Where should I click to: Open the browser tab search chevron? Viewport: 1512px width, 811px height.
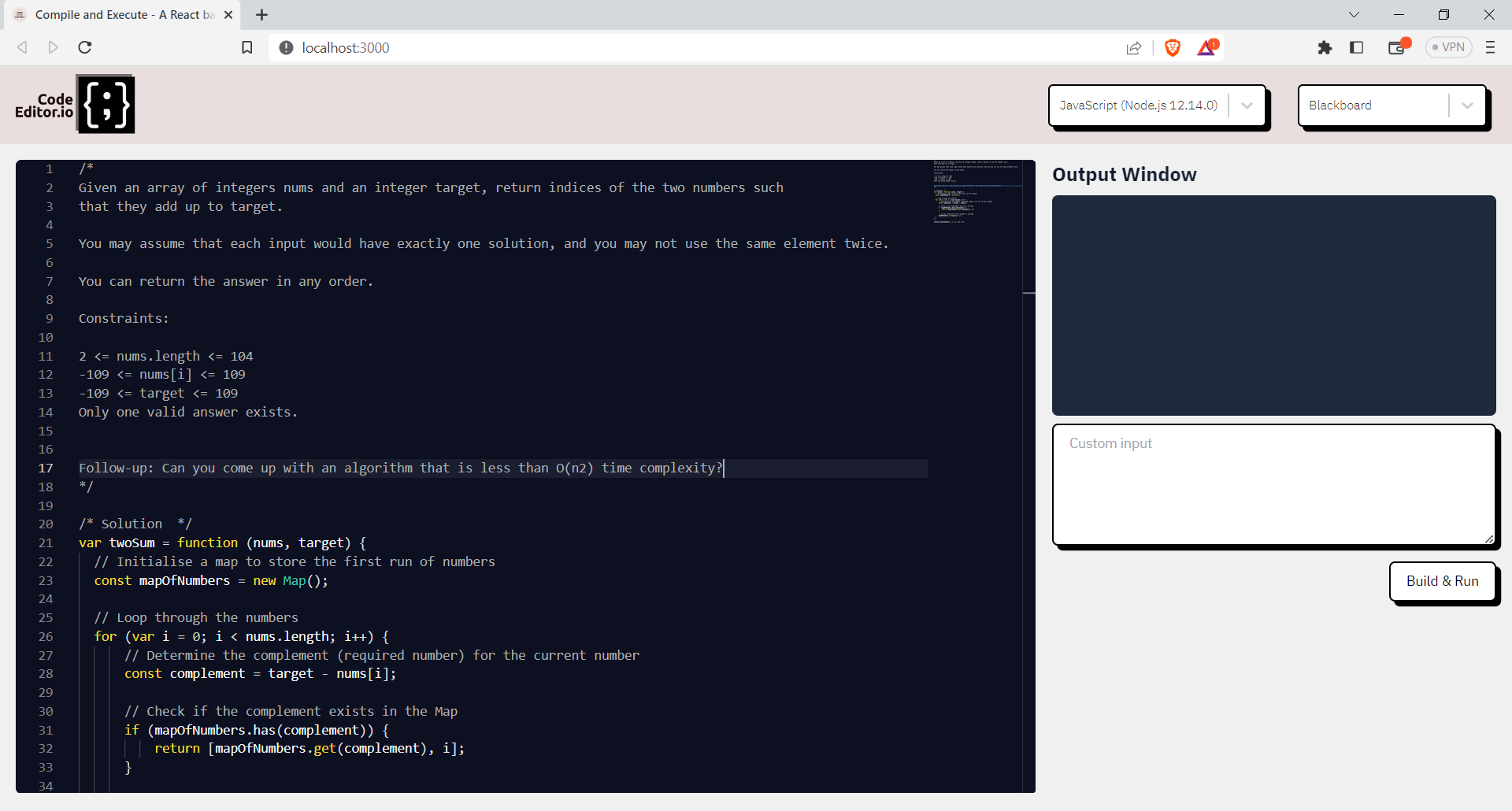click(x=1354, y=14)
